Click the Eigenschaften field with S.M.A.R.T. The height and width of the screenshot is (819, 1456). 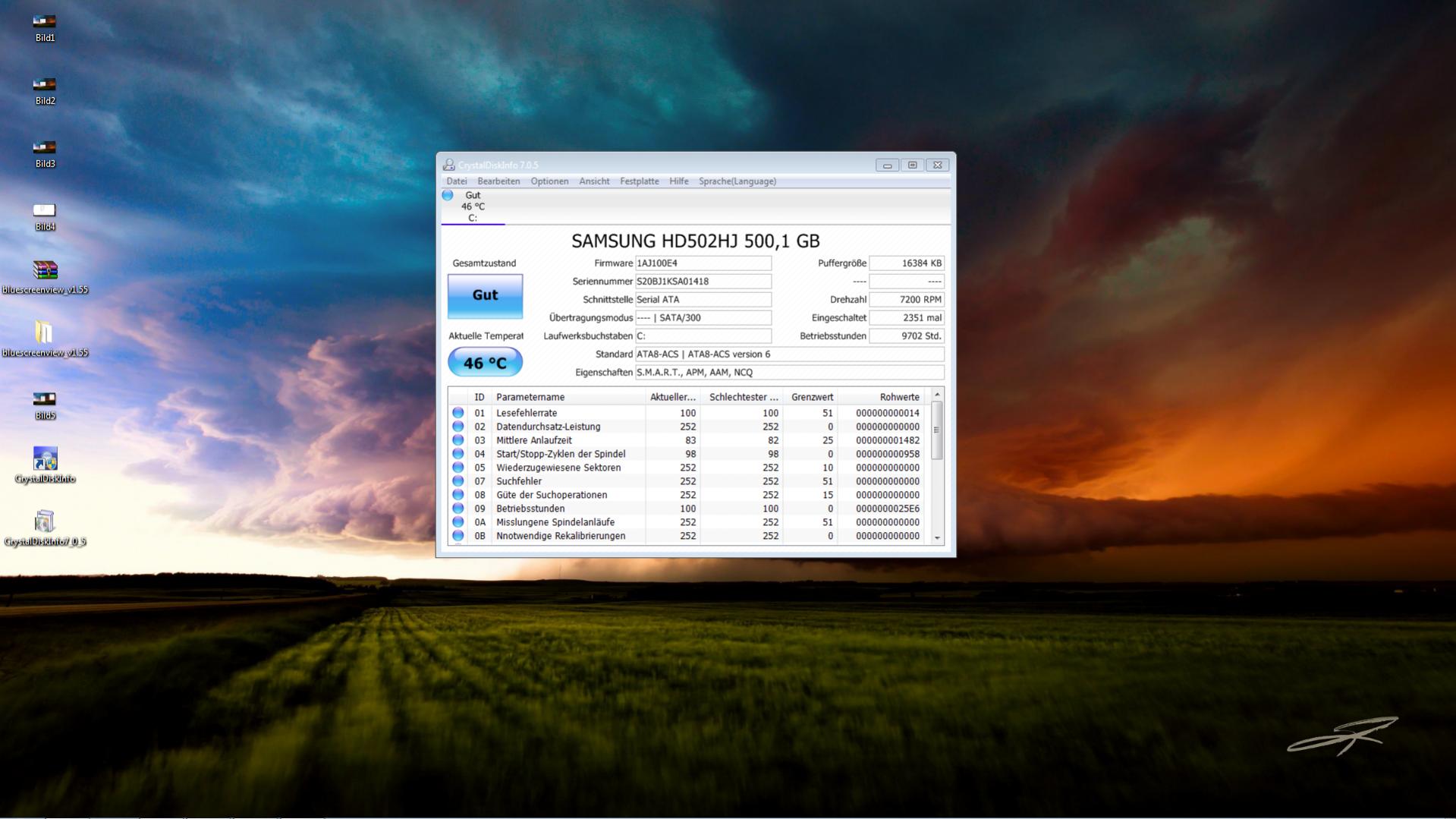[x=789, y=373]
